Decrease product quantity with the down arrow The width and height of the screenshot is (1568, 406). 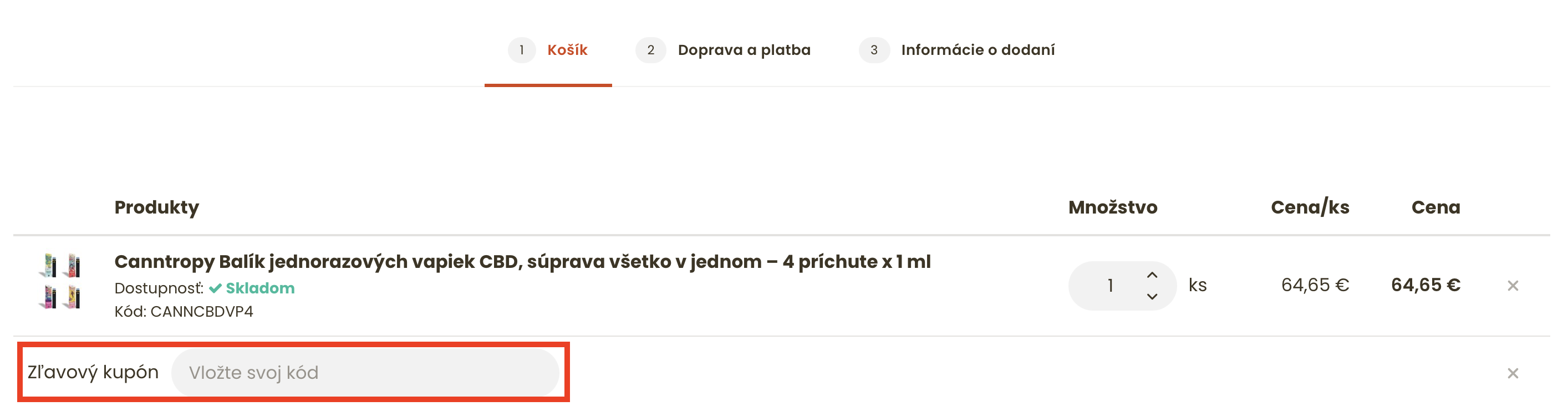pyautogui.click(x=1152, y=296)
